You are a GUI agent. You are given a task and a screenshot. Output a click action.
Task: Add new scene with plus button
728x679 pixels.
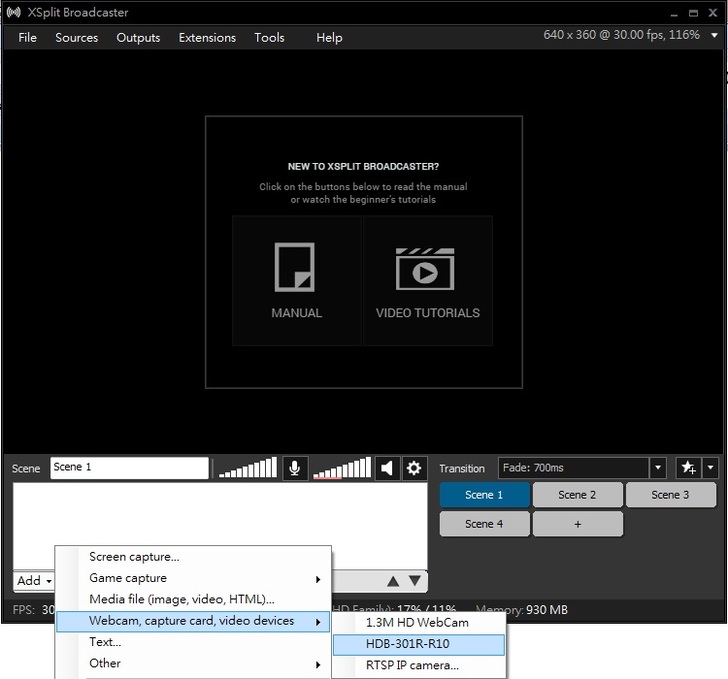tap(578, 524)
